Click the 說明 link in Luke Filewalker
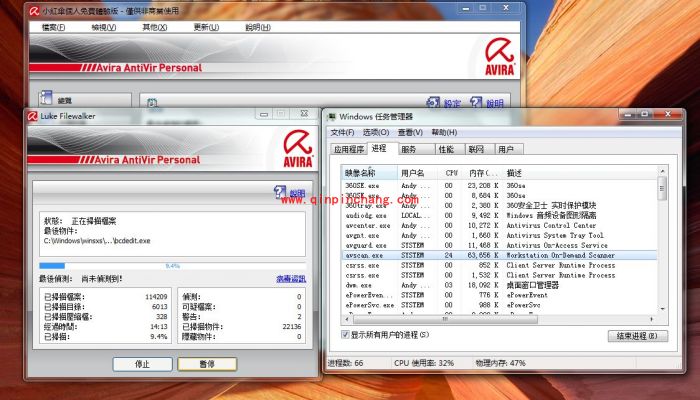700x400 pixels. [297, 193]
